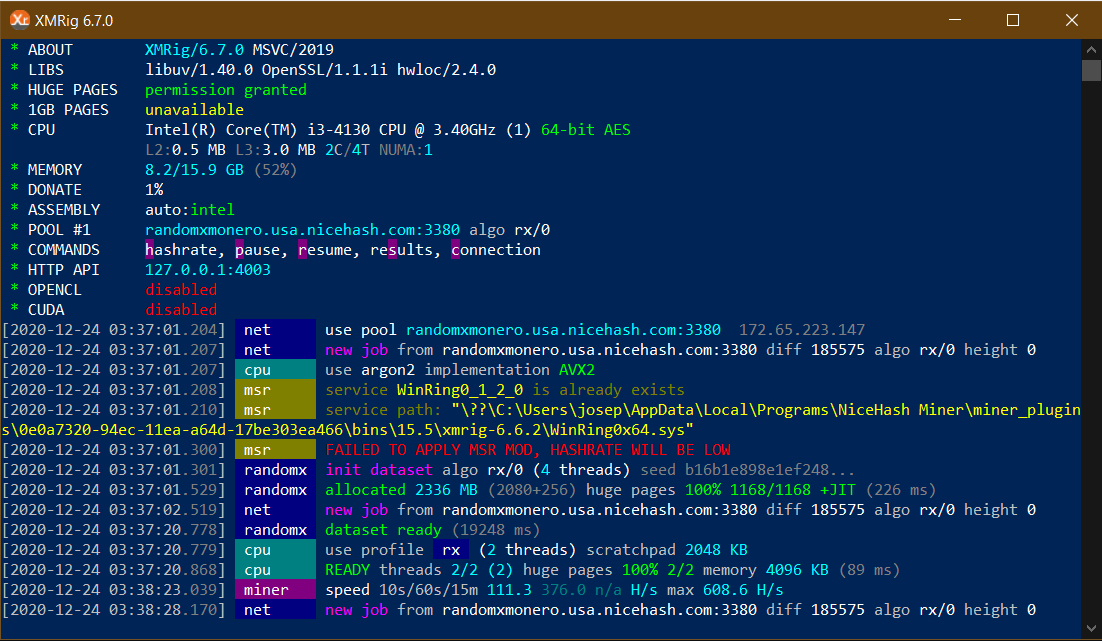This screenshot has width=1102, height=641.
Task: Click the OPENCL 'disabled' value
Action: pos(181,290)
